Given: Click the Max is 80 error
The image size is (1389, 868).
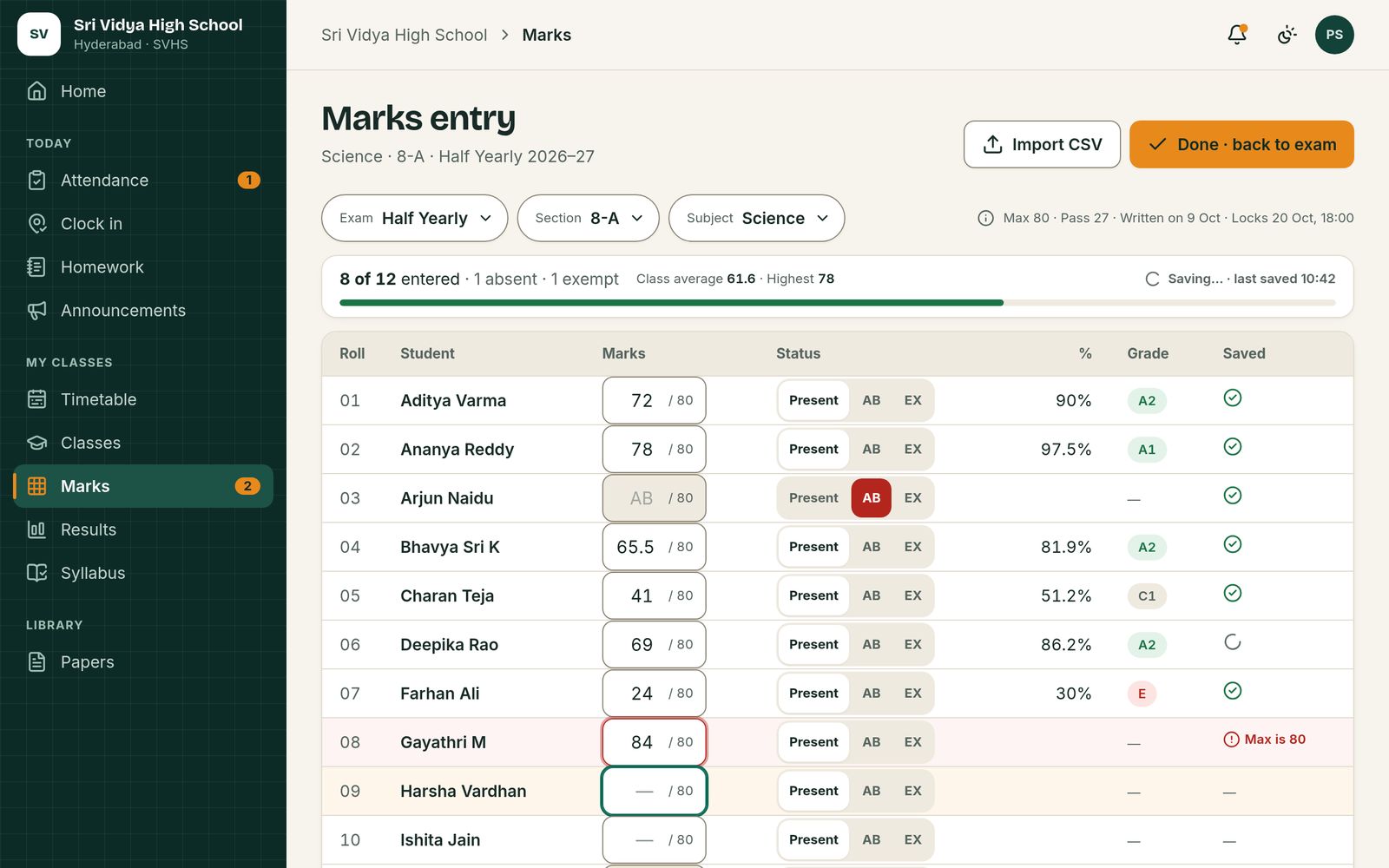Looking at the screenshot, I should click(1265, 740).
